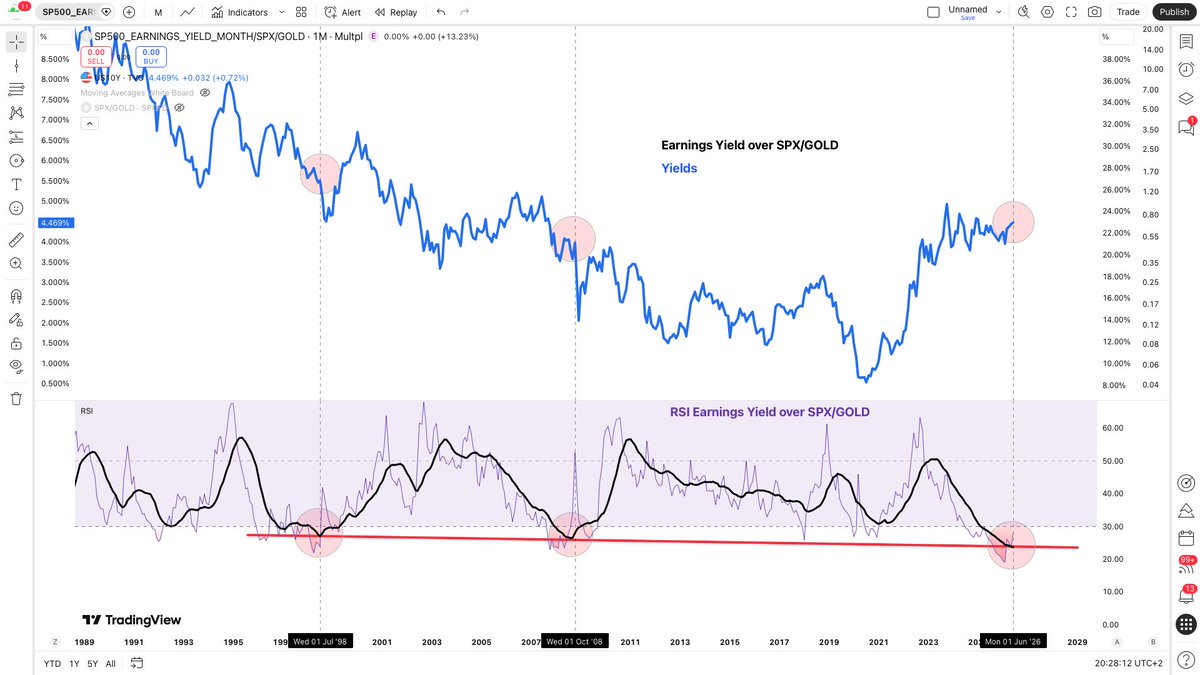Toggle the A auto scale button

coord(1117,641)
